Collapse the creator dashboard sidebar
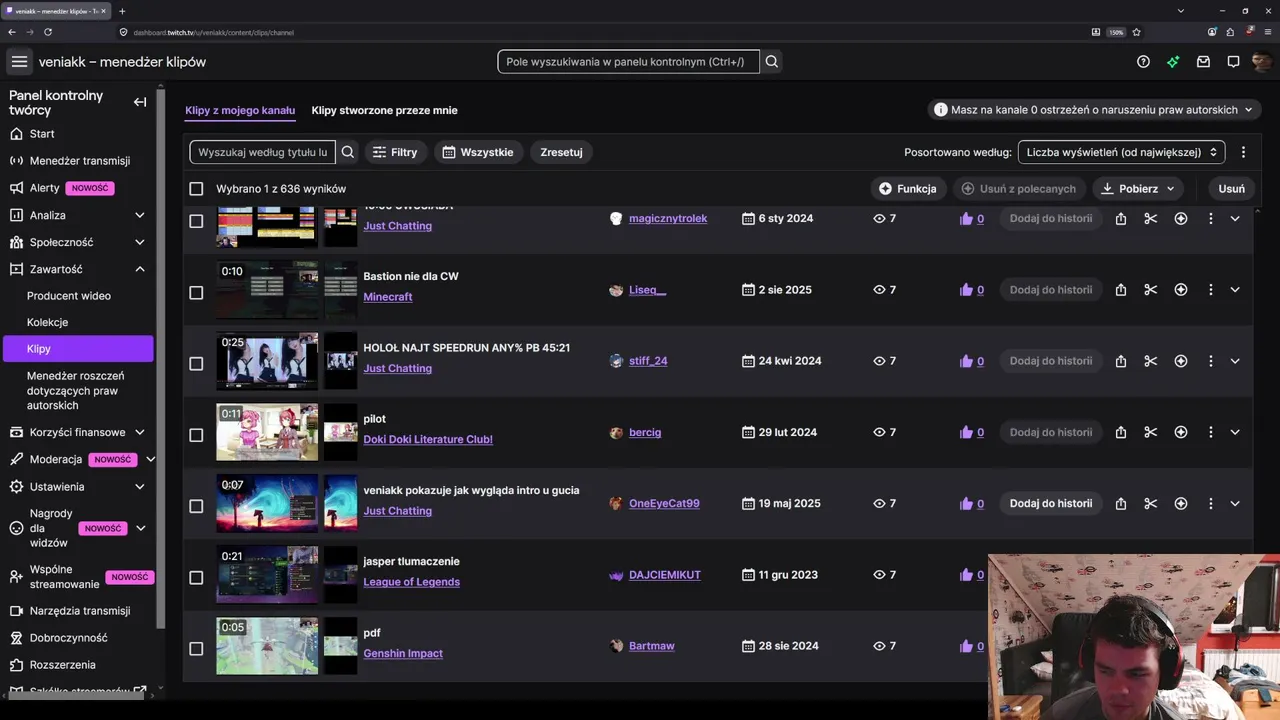 point(140,102)
